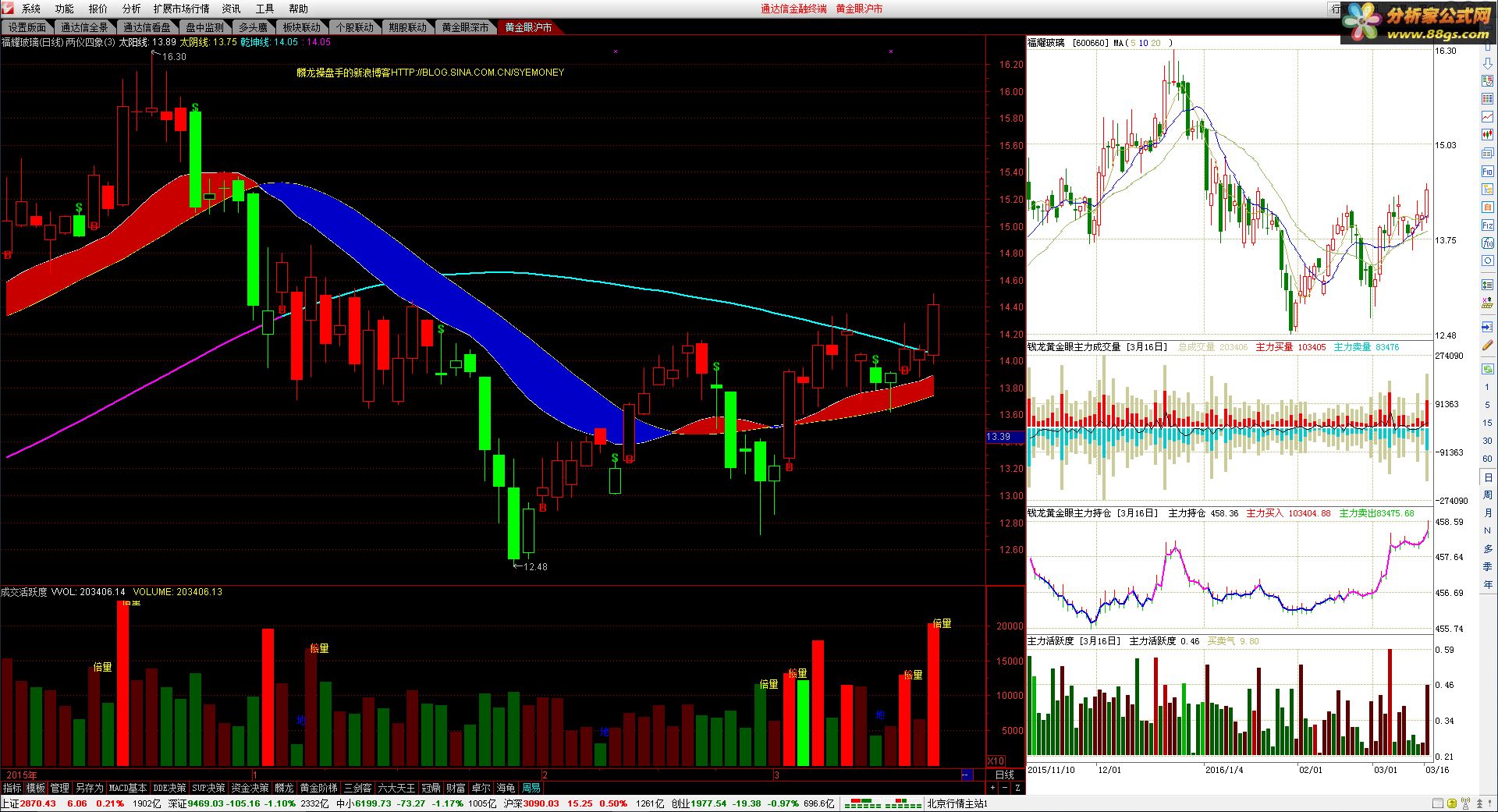Open the quote list sidebar icon
Screen dimensions: 1498x812
point(1487,81)
